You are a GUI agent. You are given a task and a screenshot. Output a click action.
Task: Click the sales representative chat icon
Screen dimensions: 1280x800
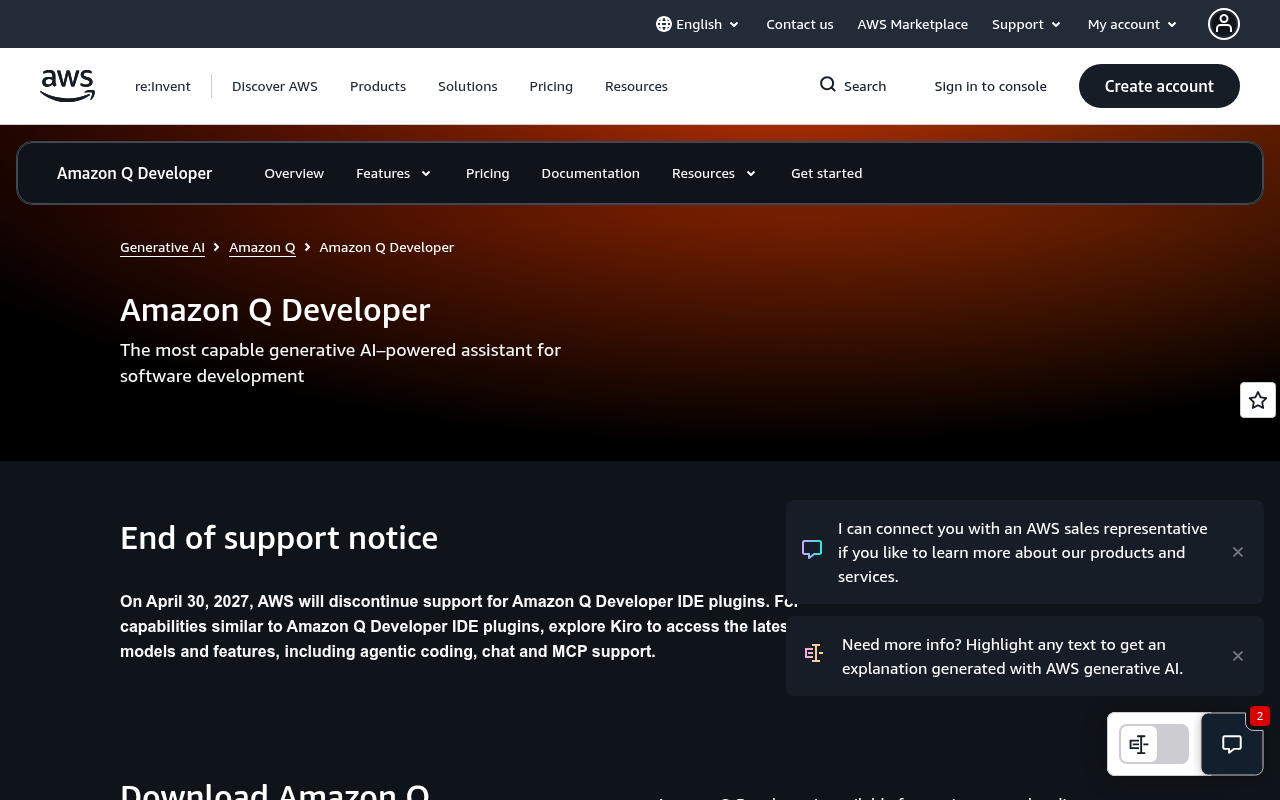coord(812,549)
